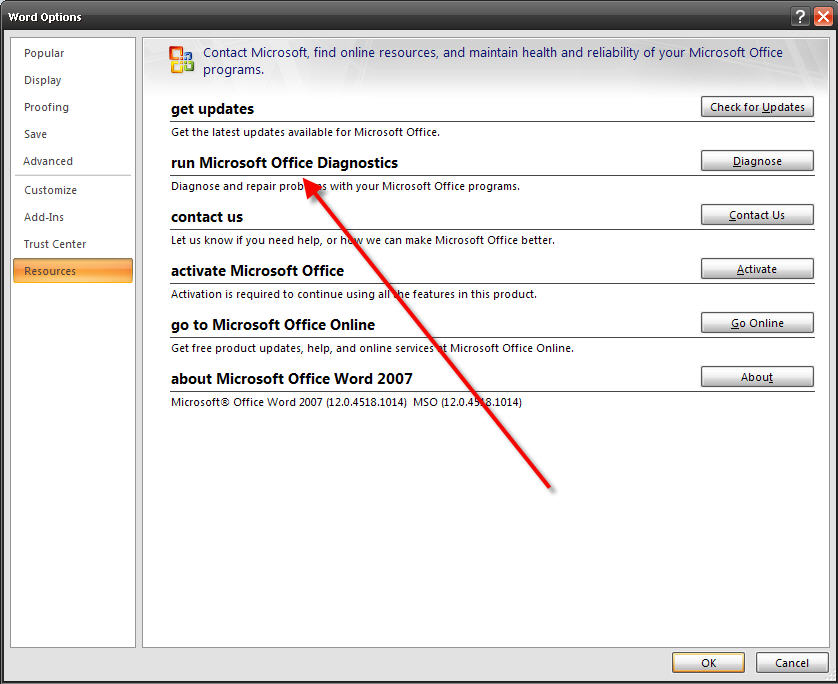Viewport: 838px width, 684px height.
Task: Click 'Get free product updates' description text
Action: click(372, 348)
